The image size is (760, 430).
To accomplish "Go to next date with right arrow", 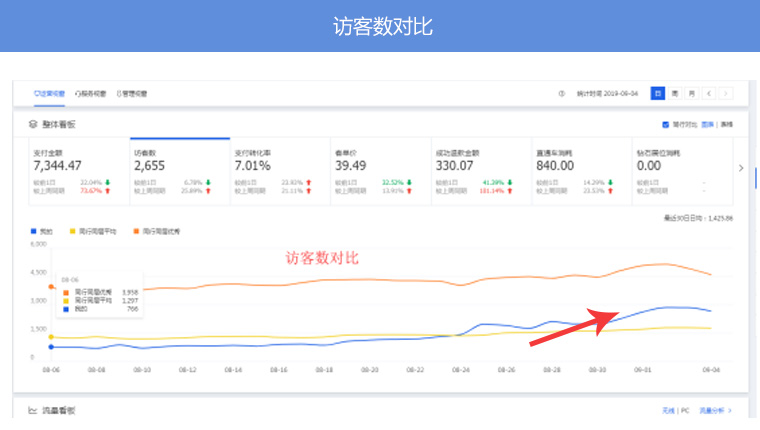I will click(725, 94).
